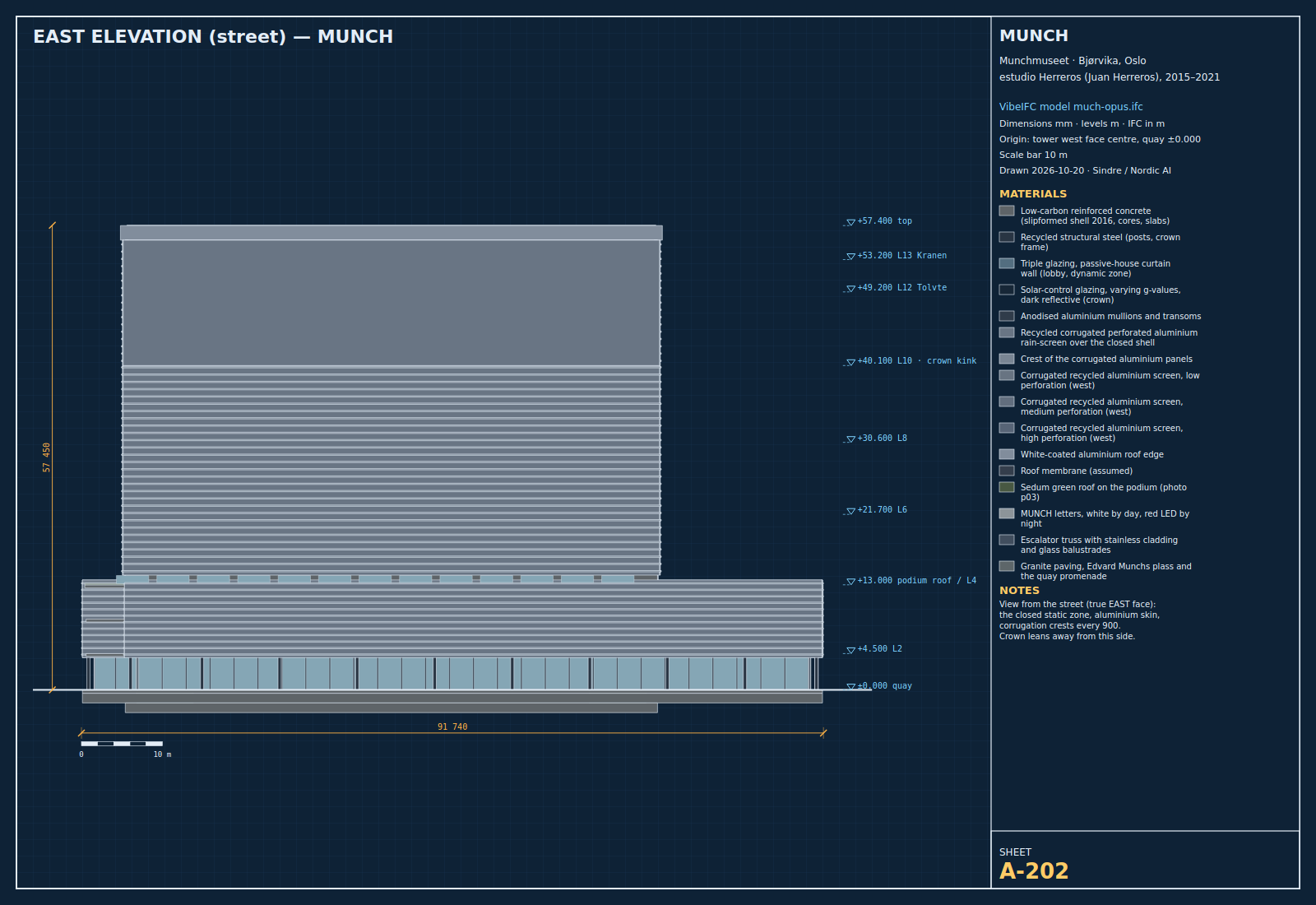Click the Munchmuseet · Bjørvika, Oslo text
This screenshot has width=1316, height=905.
point(1073,61)
